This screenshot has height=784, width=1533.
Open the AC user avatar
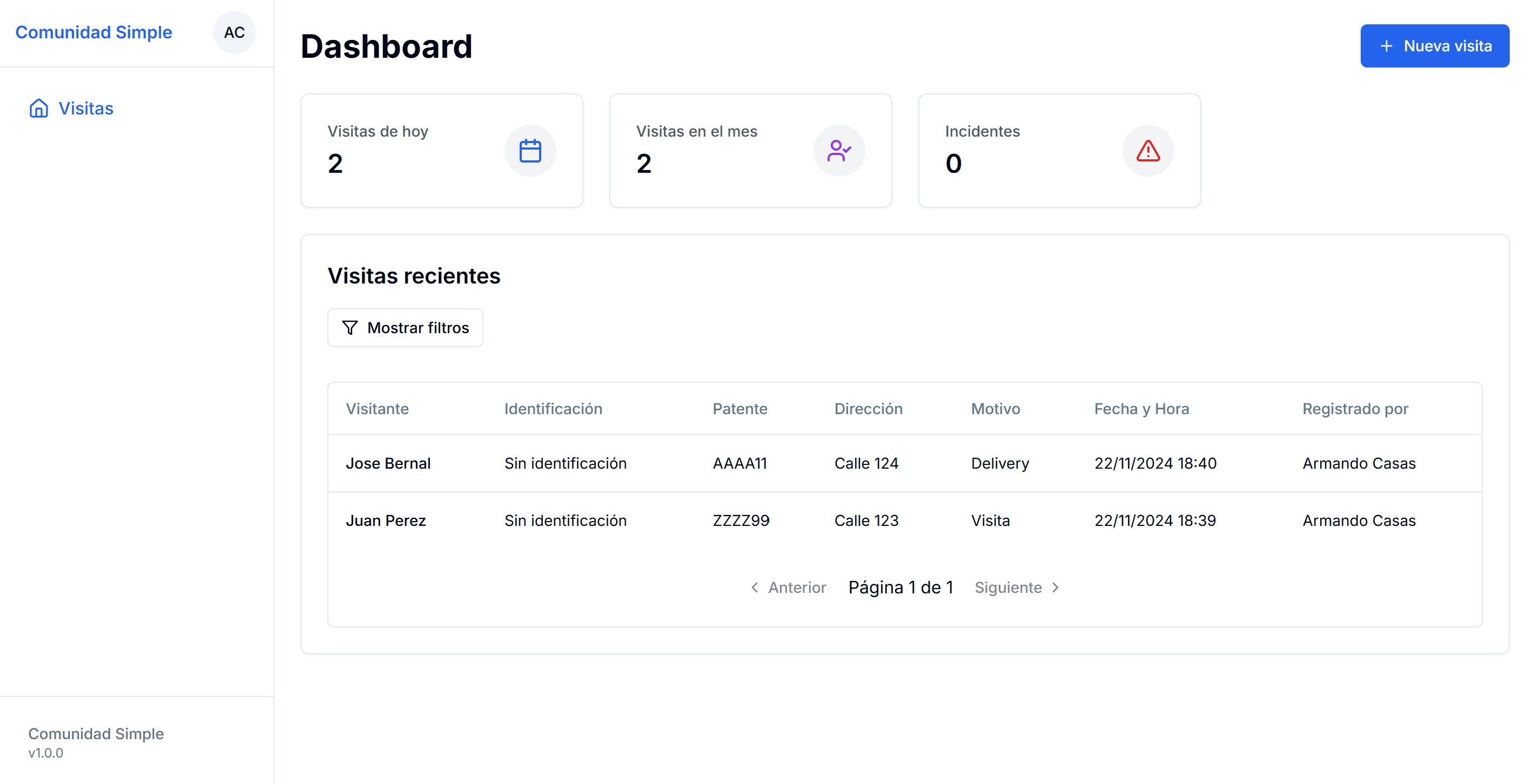pos(234,33)
